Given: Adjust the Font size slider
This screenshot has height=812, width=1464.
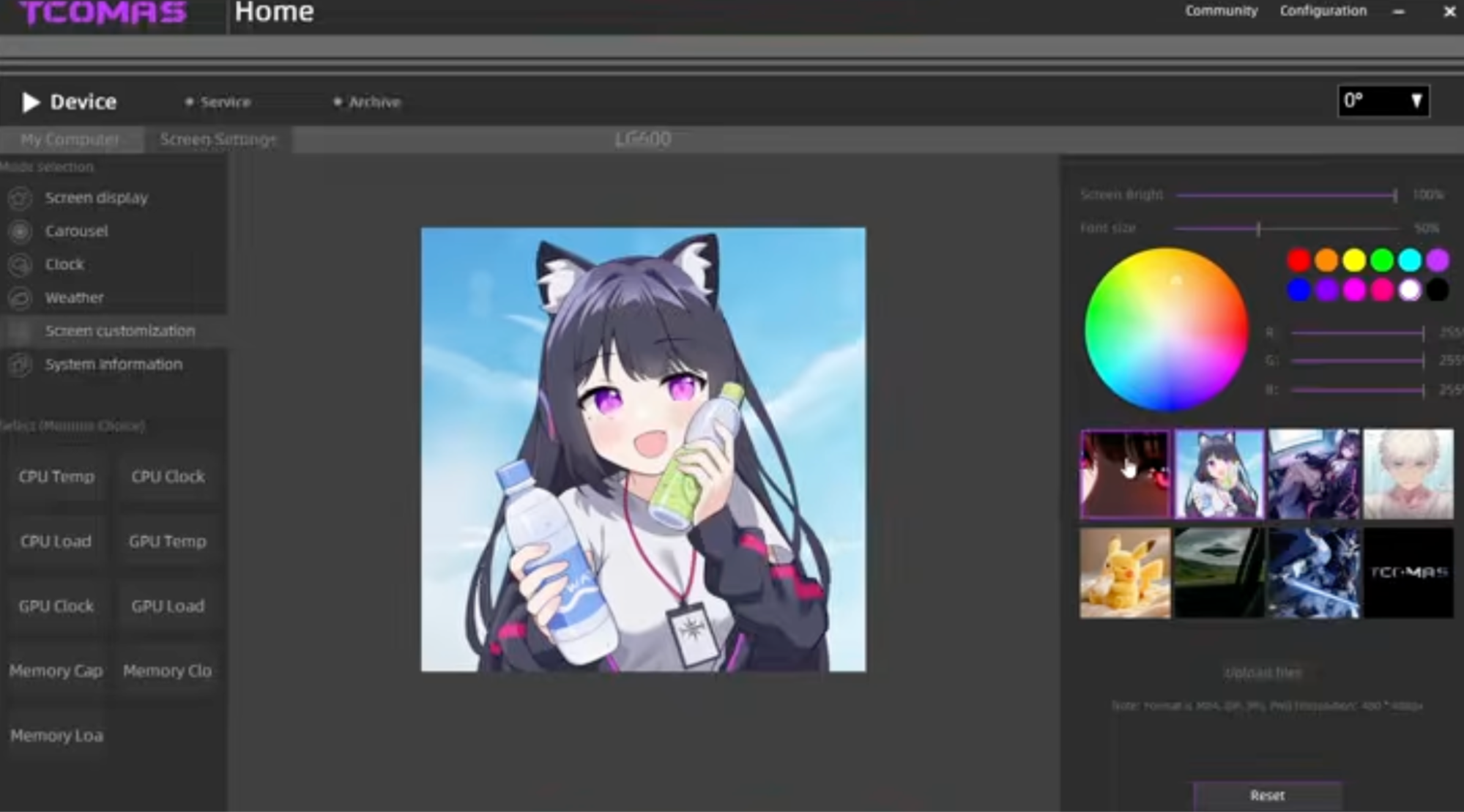Looking at the screenshot, I should tap(1287, 229).
